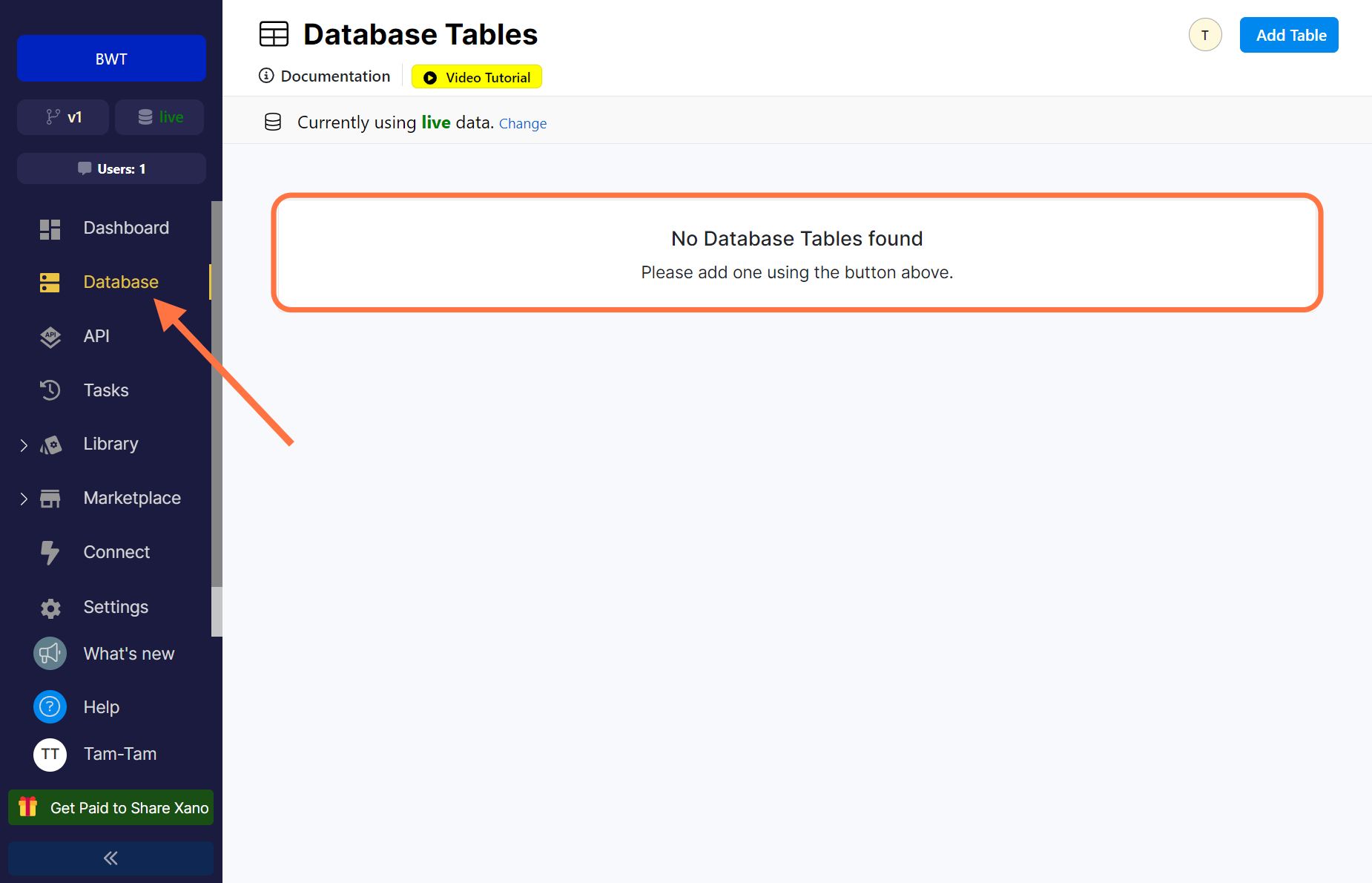Screen dimensions: 1372x883
Task: Open the Video Tutorial button
Action: pos(477,77)
